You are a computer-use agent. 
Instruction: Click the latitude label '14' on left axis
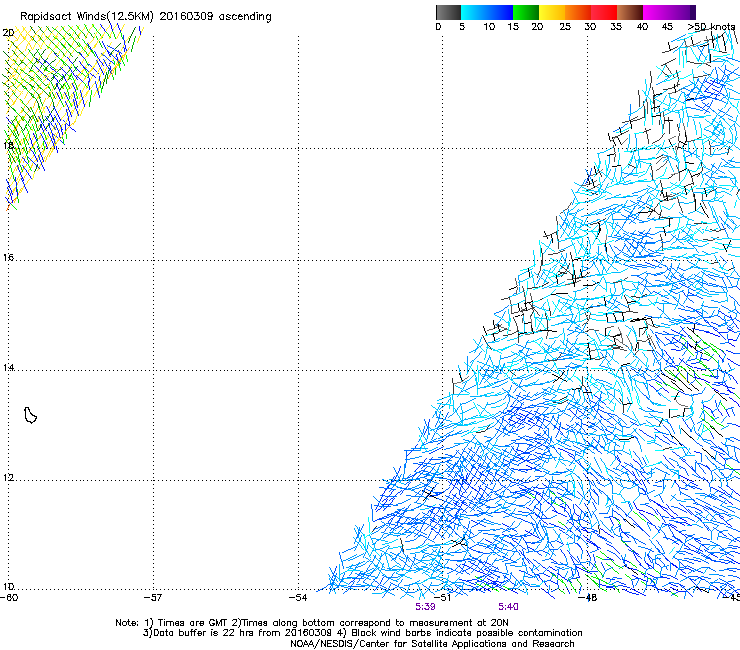(8, 368)
